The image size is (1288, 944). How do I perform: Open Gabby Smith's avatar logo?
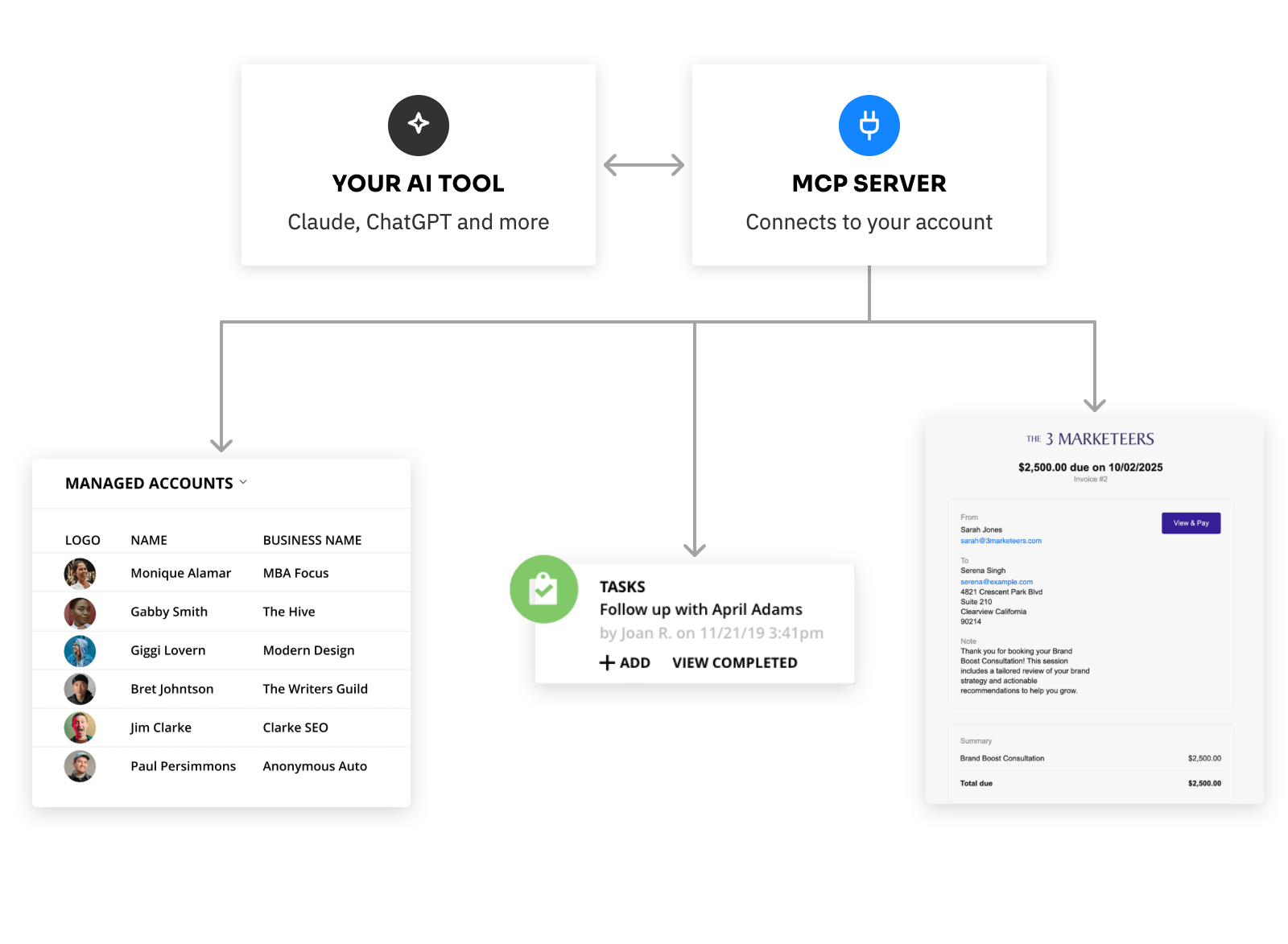point(80,613)
